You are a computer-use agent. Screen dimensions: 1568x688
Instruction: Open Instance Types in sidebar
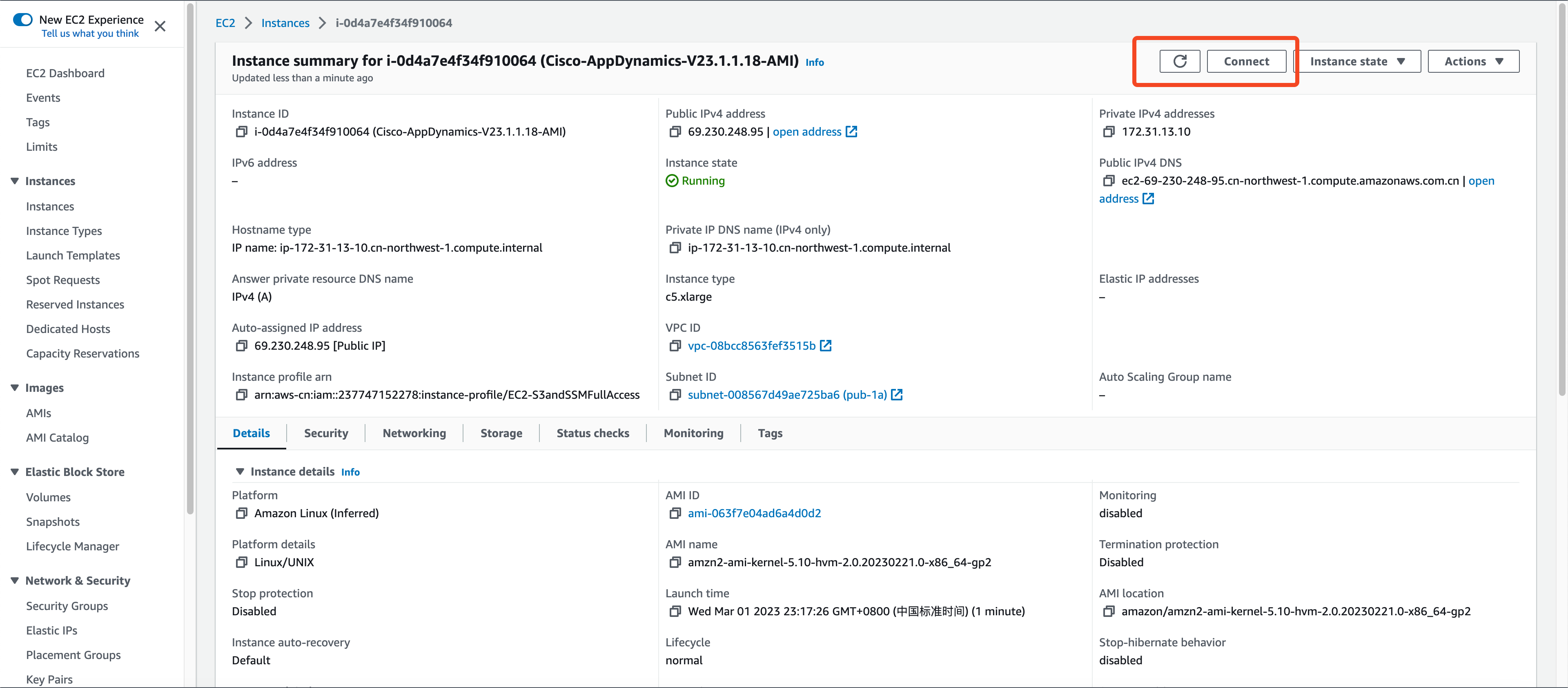pos(64,231)
